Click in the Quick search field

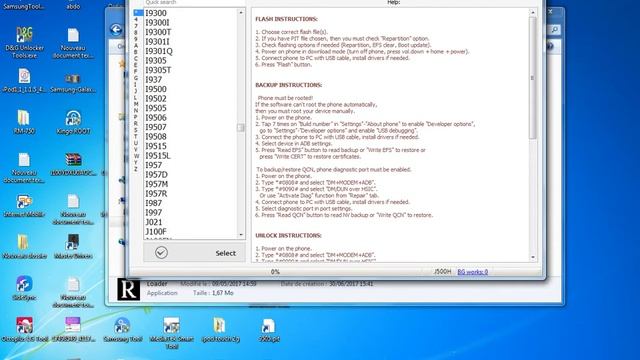coord(194,2)
